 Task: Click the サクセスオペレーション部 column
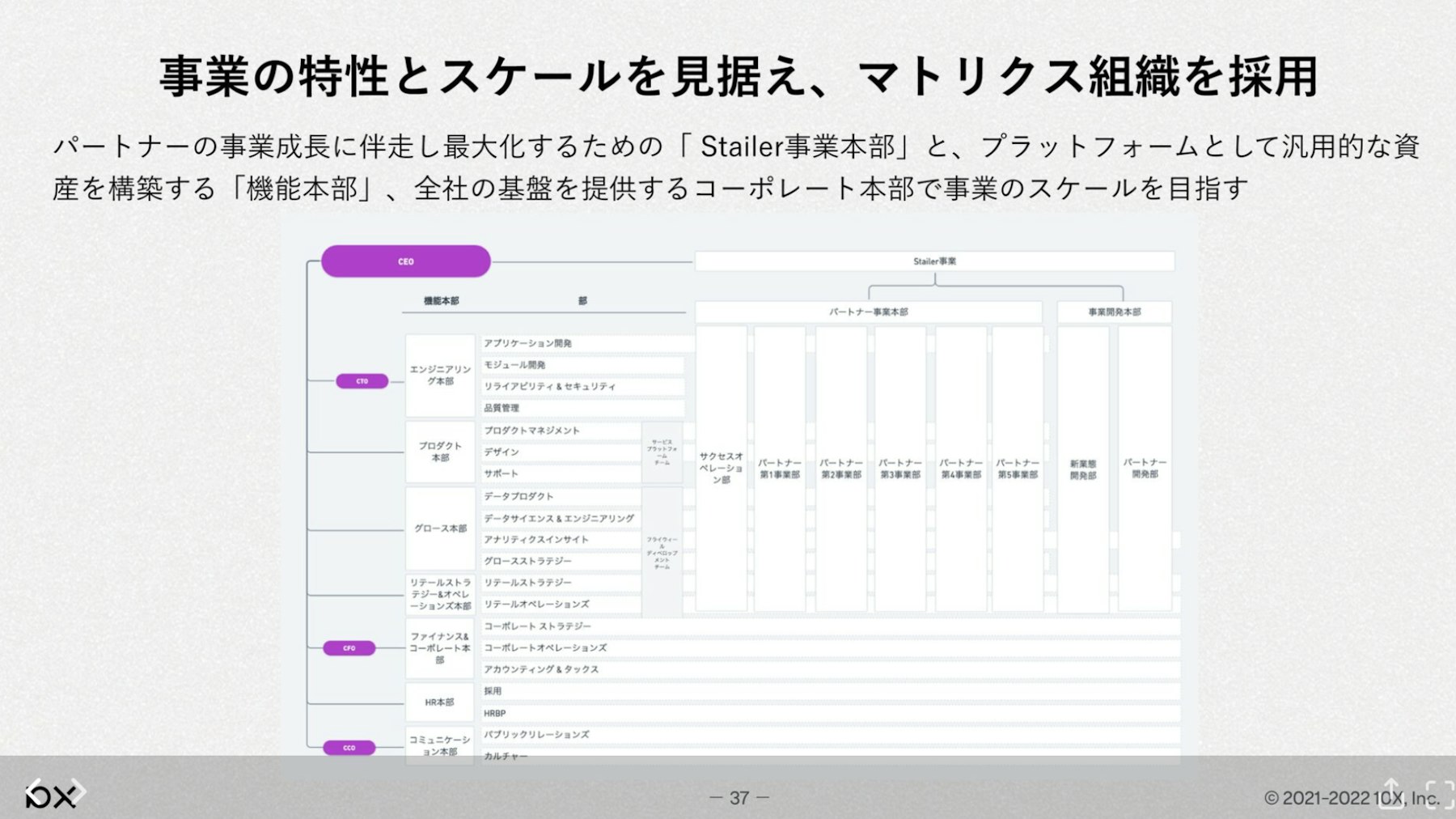[722, 469]
